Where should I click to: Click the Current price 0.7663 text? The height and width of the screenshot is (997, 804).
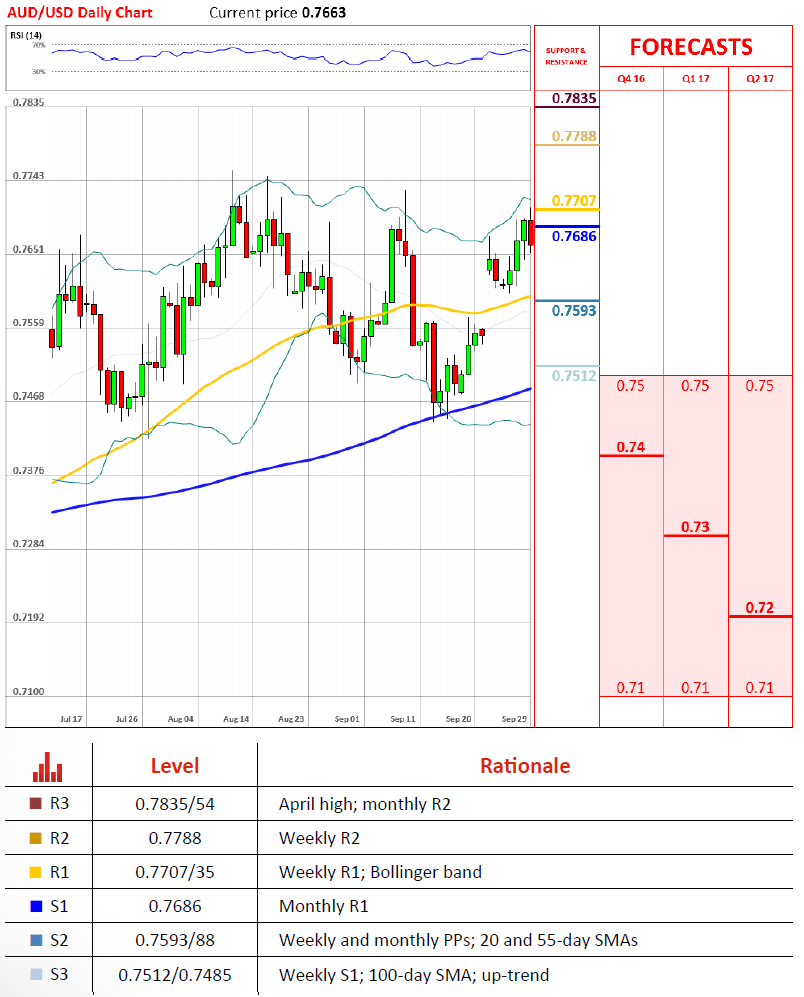pyautogui.click(x=277, y=13)
